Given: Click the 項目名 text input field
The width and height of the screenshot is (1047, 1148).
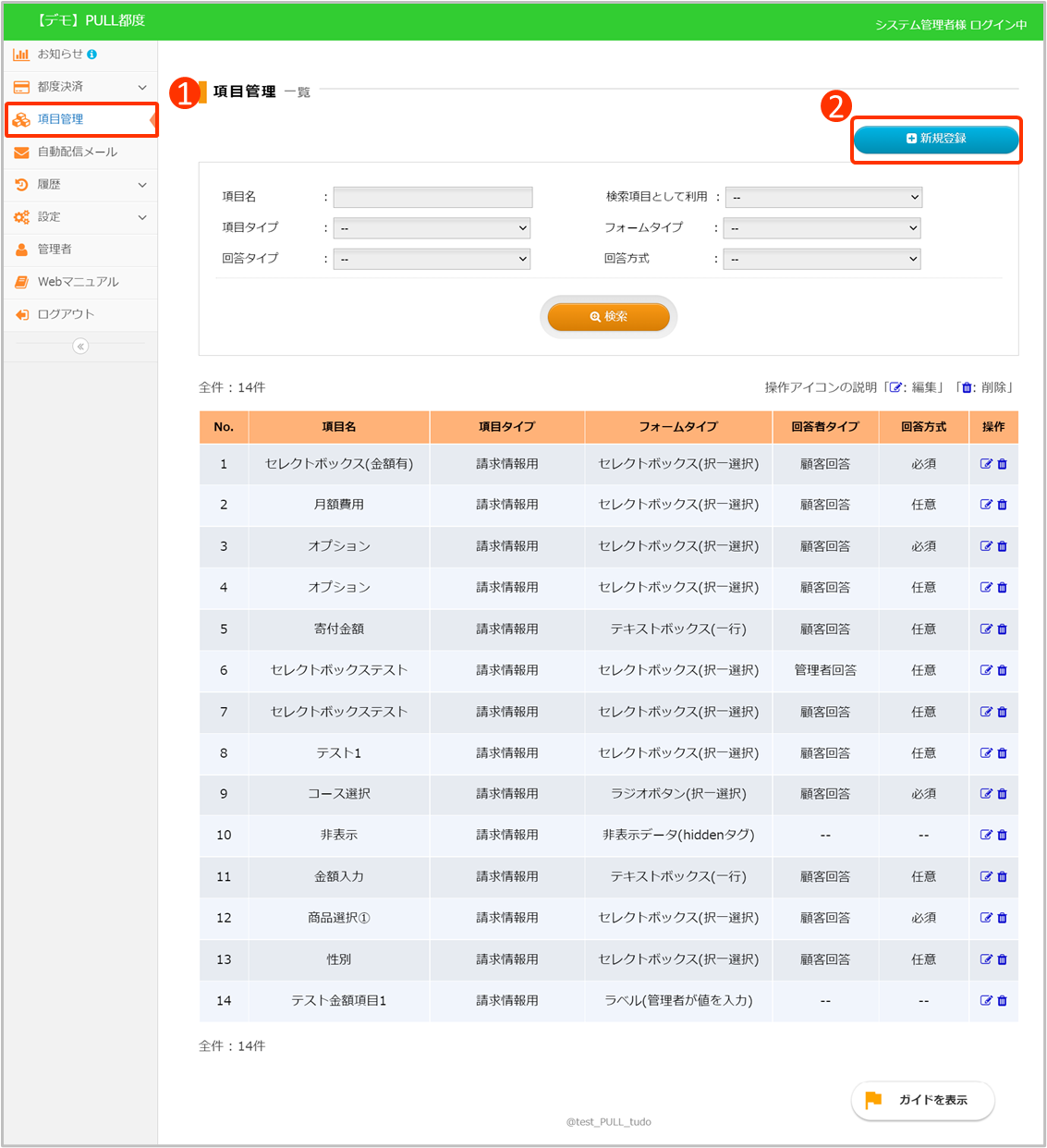Looking at the screenshot, I should pos(432,197).
